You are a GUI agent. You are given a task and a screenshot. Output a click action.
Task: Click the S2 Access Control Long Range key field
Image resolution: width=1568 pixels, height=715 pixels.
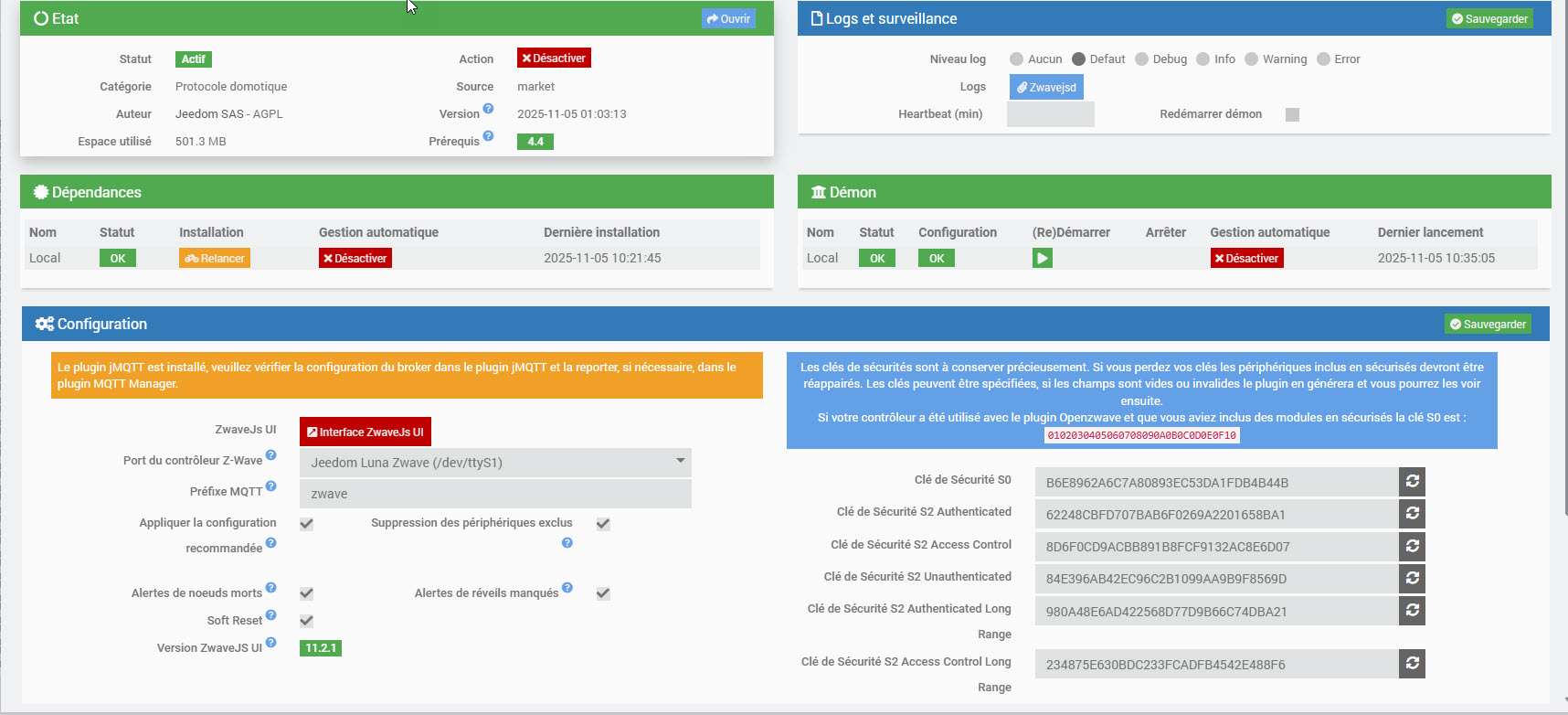point(1217,664)
